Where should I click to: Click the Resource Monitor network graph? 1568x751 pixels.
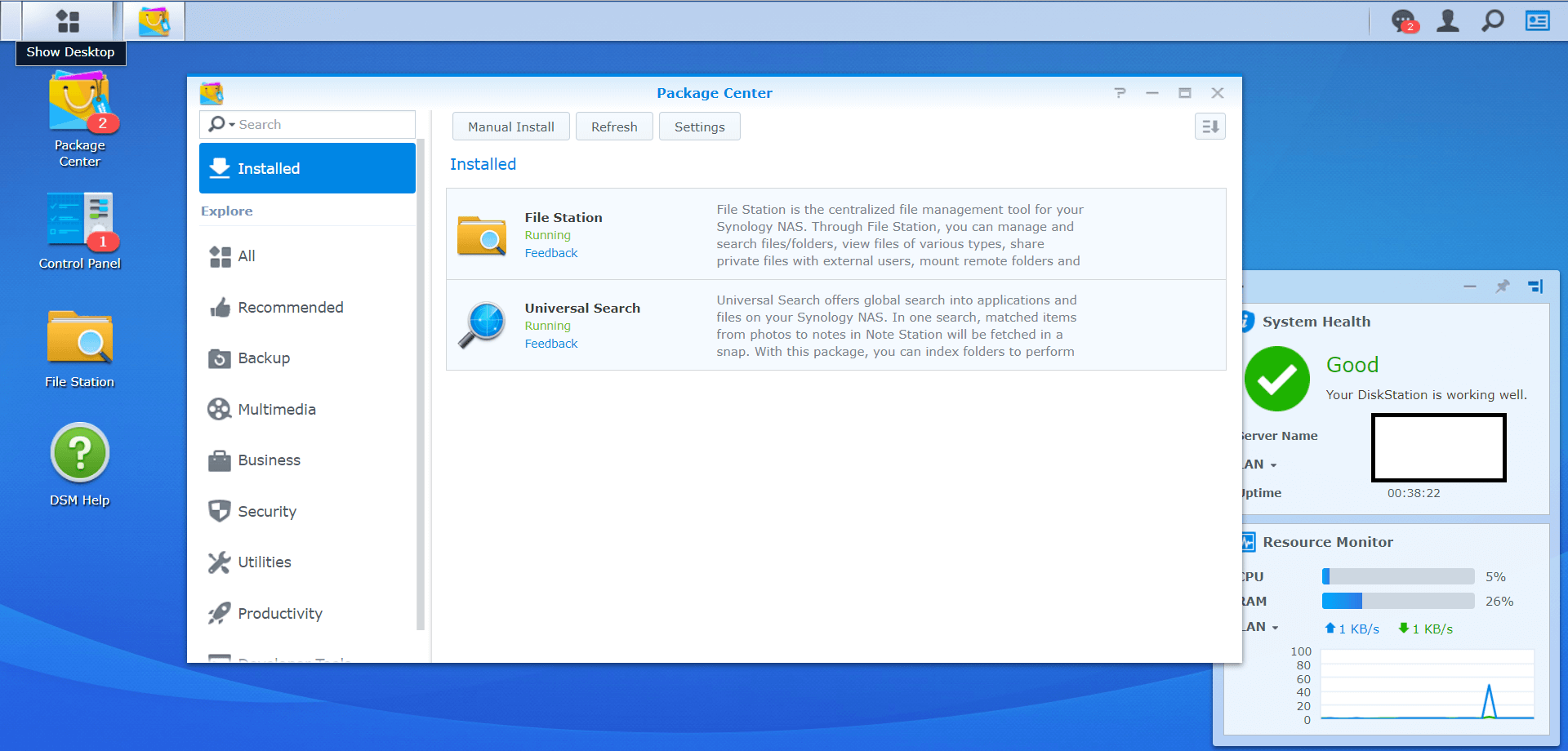click(x=1428, y=685)
